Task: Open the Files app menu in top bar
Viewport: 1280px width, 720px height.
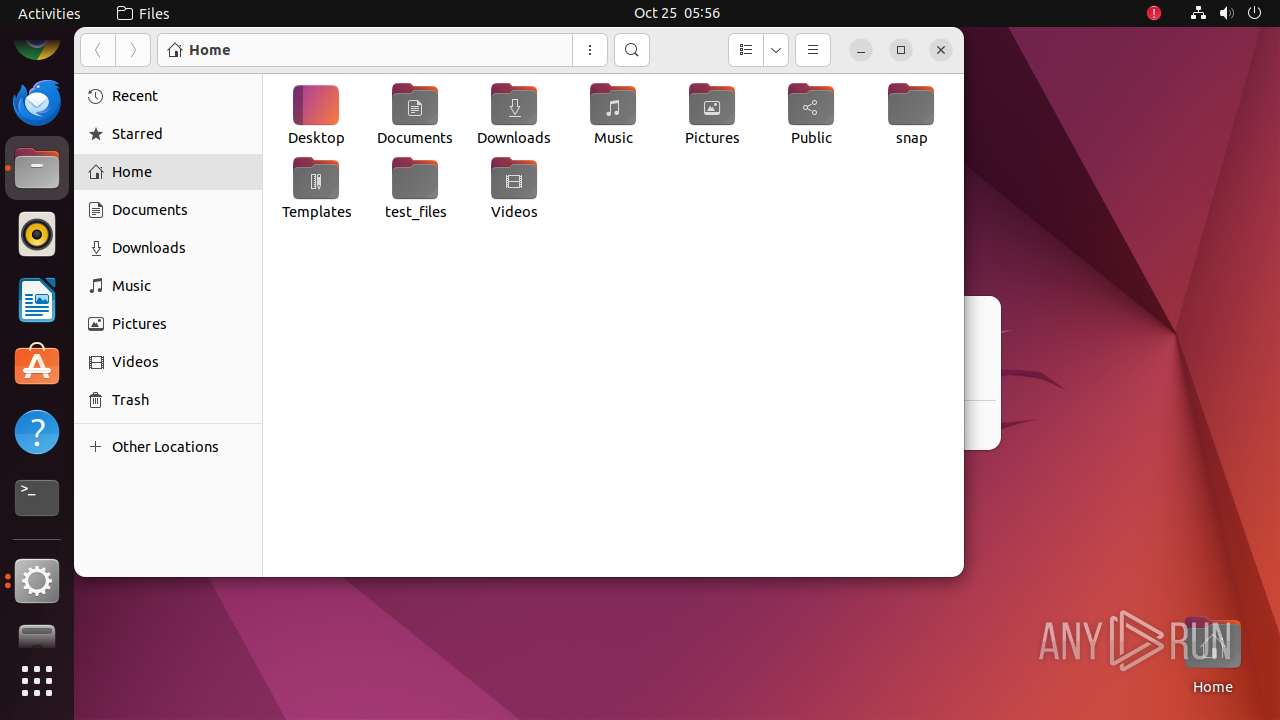Action: [x=143, y=13]
